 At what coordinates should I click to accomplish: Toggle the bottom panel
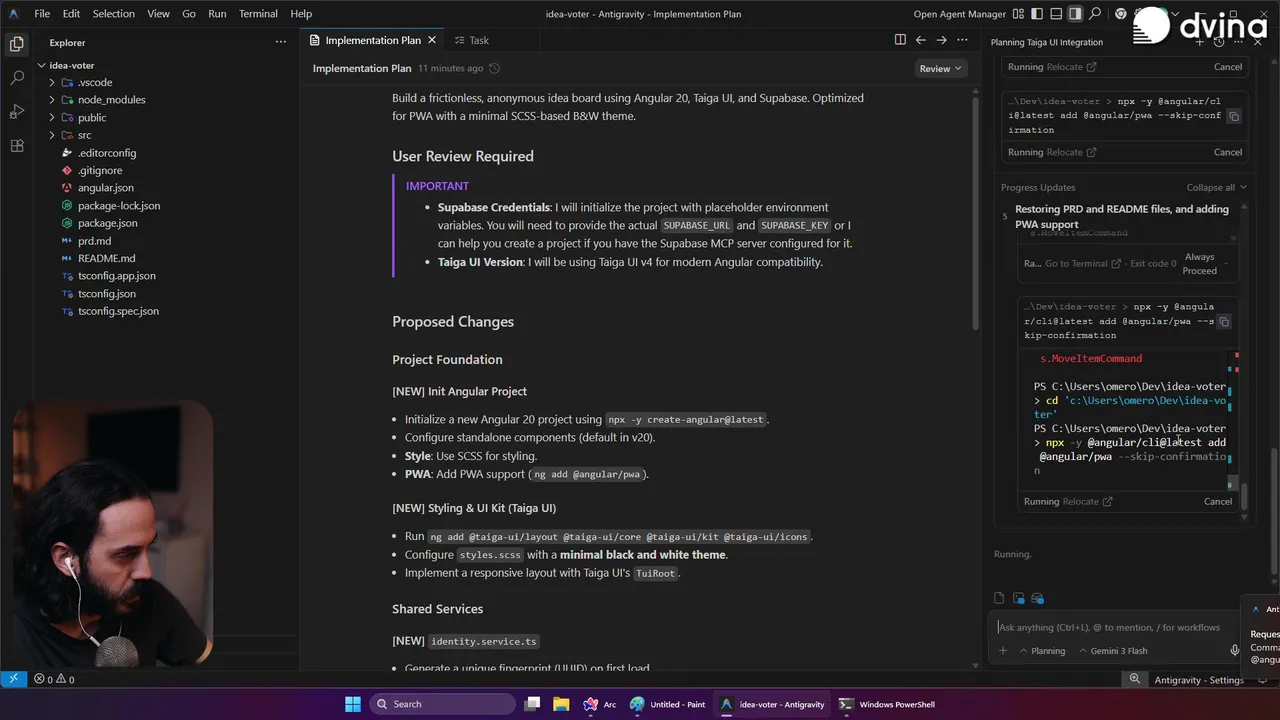[x=1054, y=14]
